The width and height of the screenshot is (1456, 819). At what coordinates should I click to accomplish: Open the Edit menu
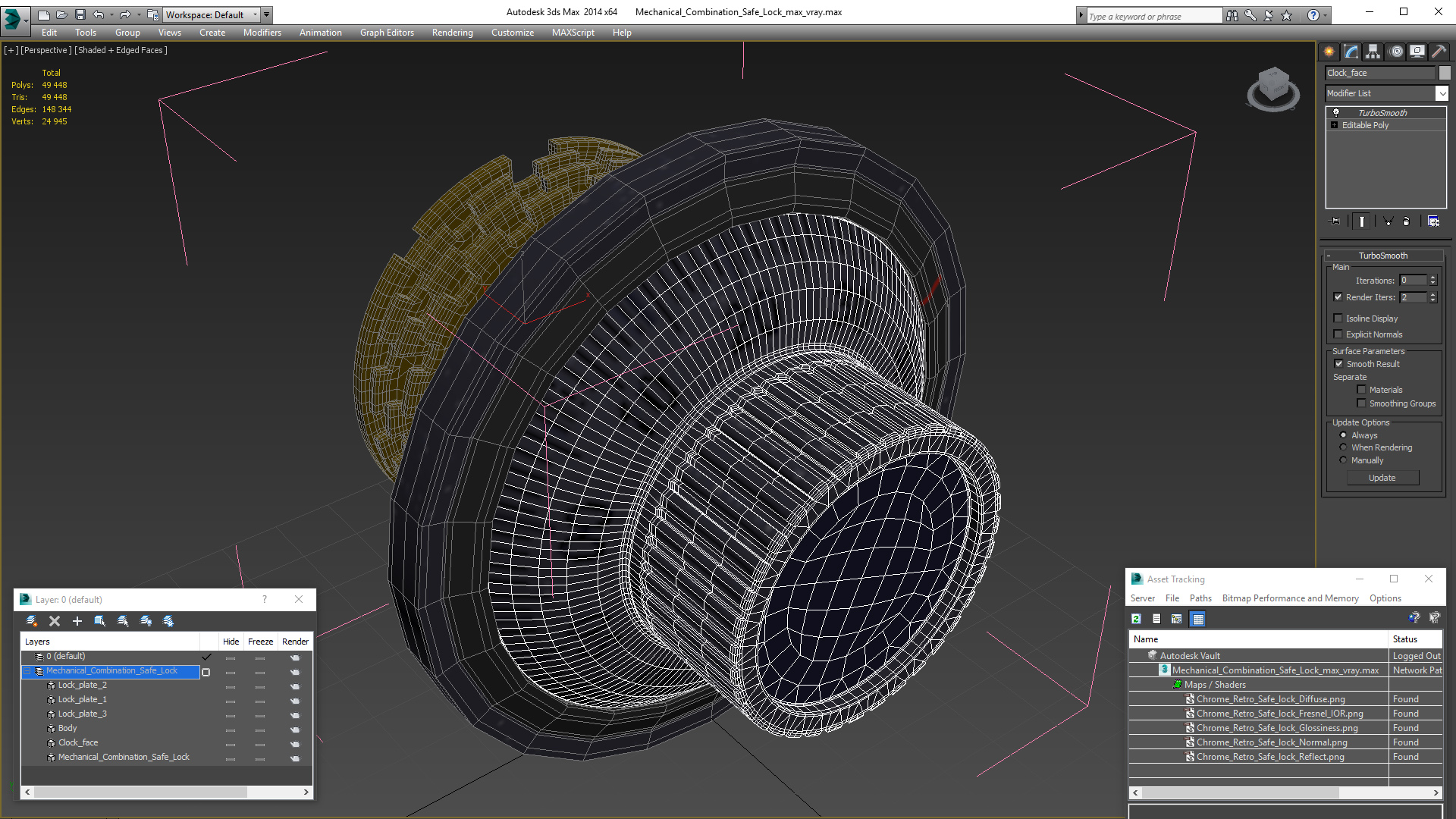coord(49,33)
